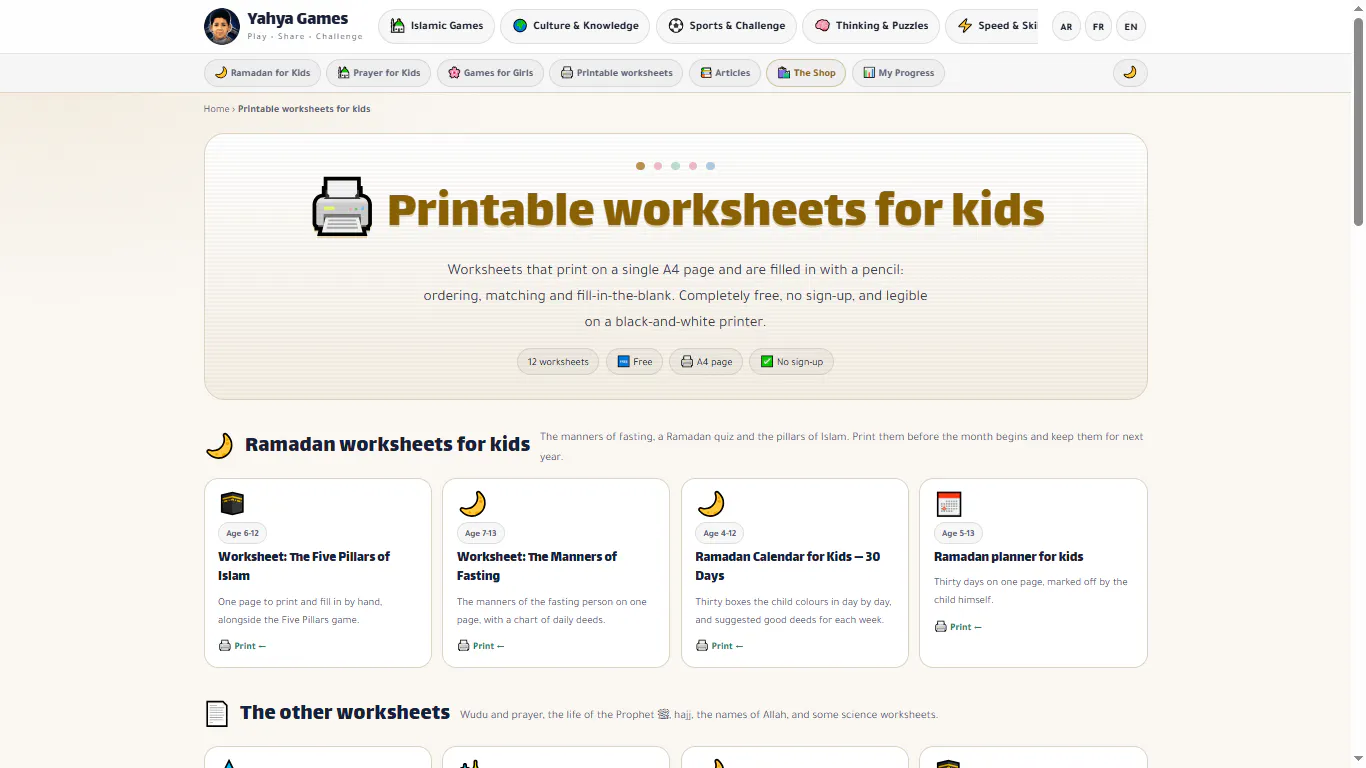
Task: Click the brain icon beside Thinking & Puzzles
Action: click(x=822, y=26)
